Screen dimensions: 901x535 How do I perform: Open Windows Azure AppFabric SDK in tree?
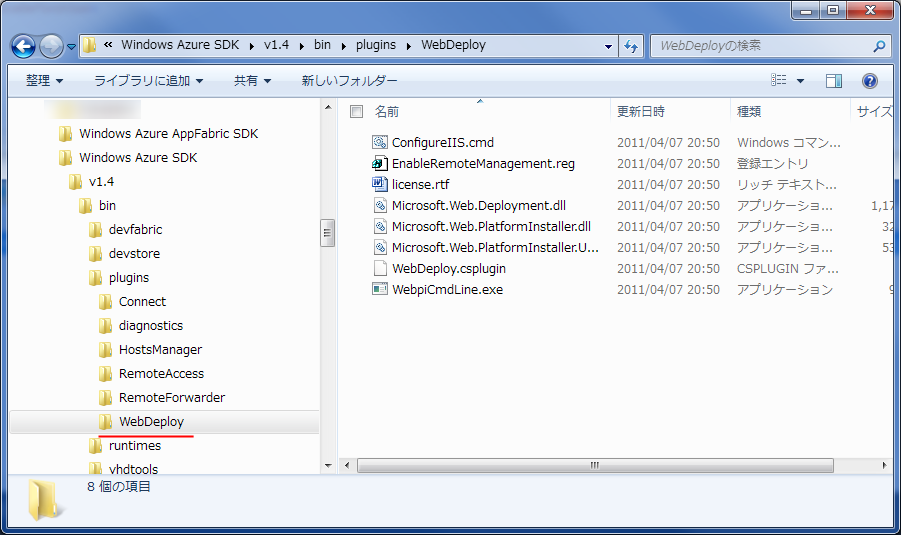click(168, 133)
